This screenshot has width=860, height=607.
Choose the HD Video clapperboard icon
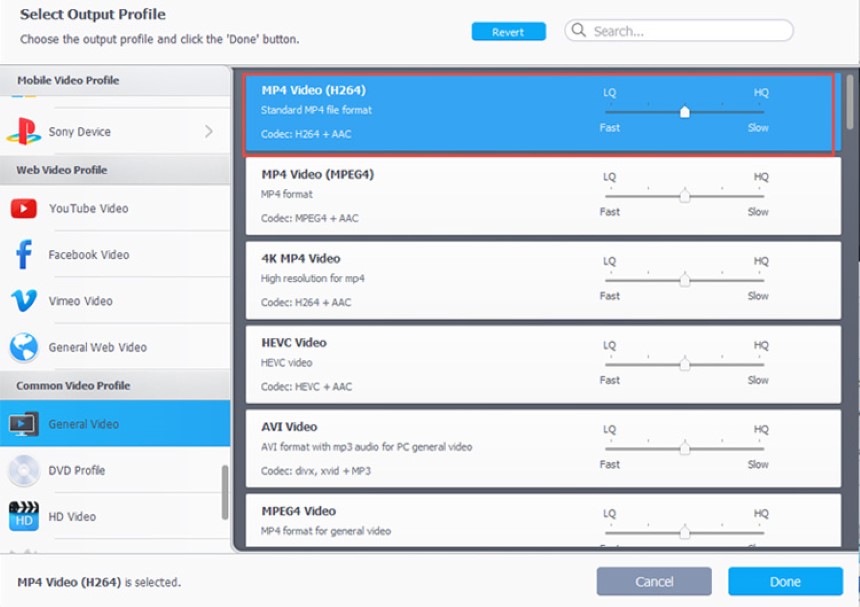24,516
